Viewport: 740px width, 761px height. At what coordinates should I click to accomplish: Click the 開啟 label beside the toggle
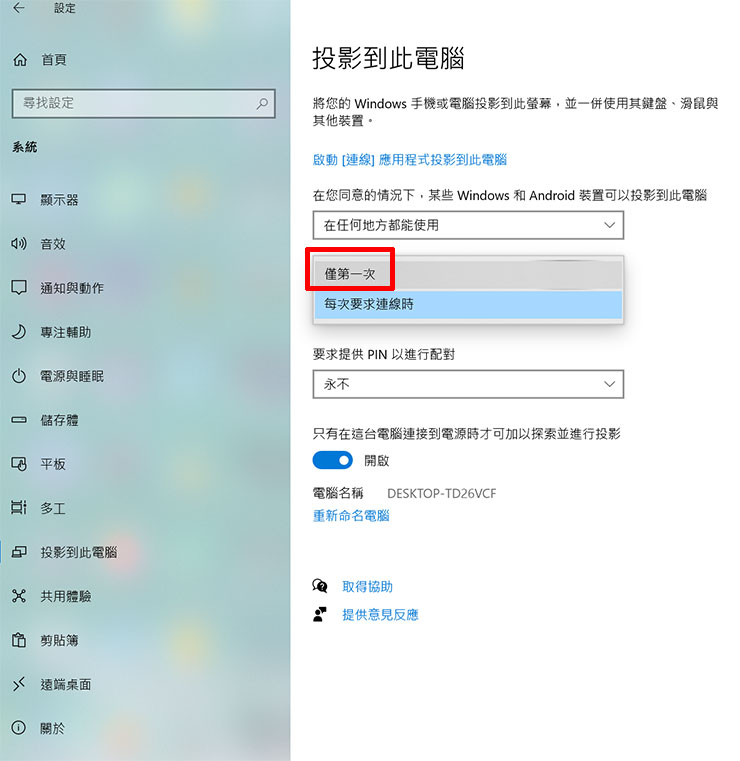(x=377, y=460)
